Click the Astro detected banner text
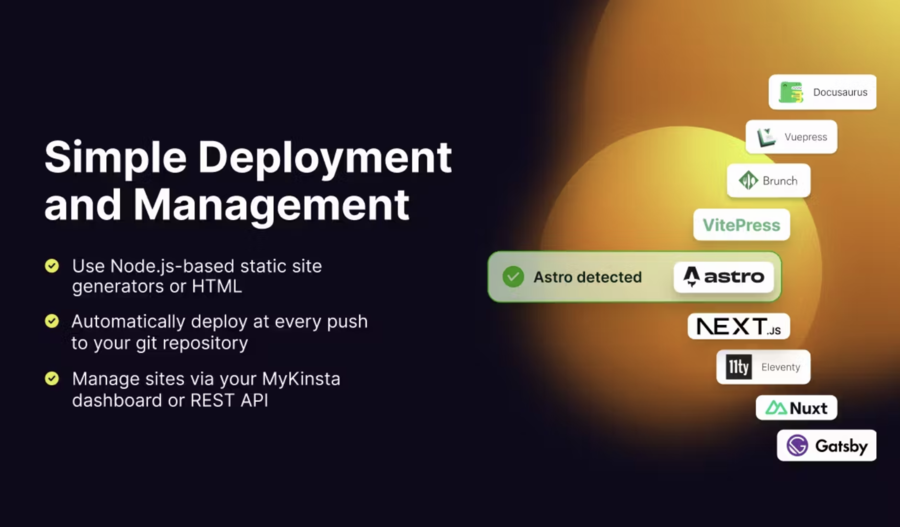This screenshot has height=527, width=900. tap(587, 277)
